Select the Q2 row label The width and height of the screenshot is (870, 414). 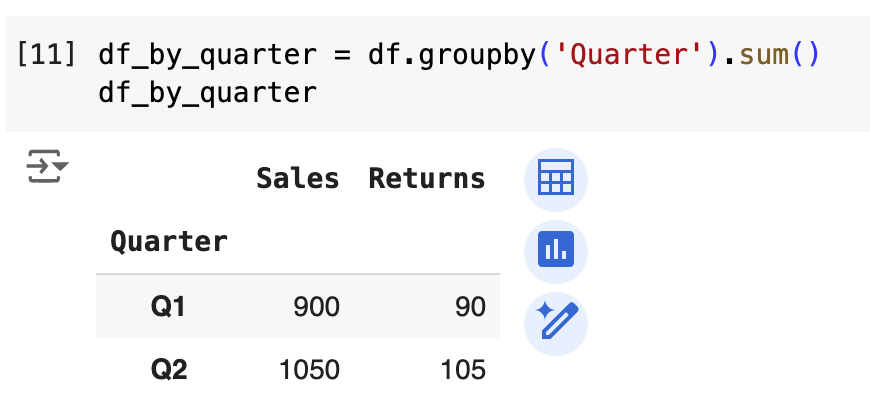point(169,370)
